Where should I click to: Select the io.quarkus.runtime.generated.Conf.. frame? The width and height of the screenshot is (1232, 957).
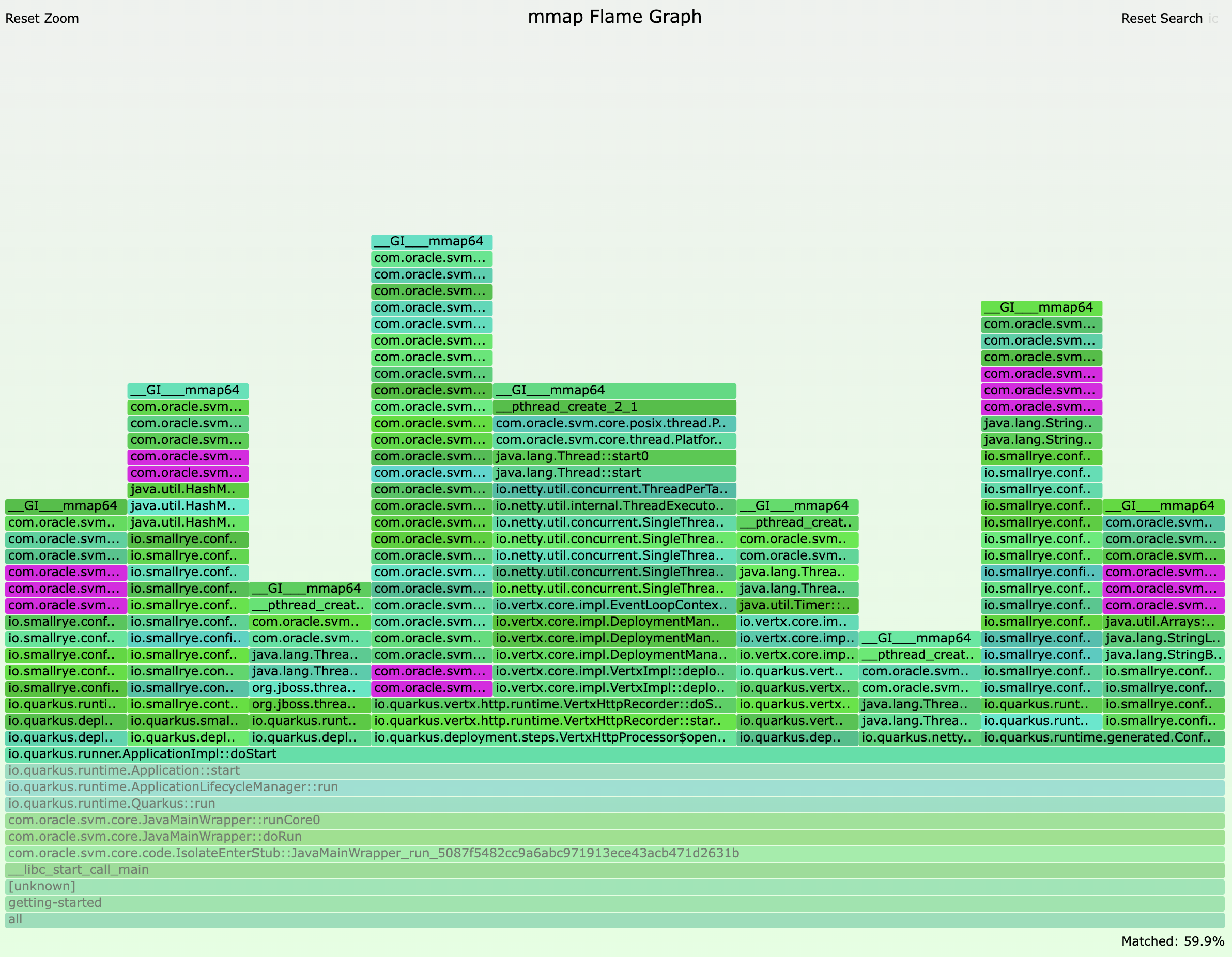click(x=1103, y=737)
